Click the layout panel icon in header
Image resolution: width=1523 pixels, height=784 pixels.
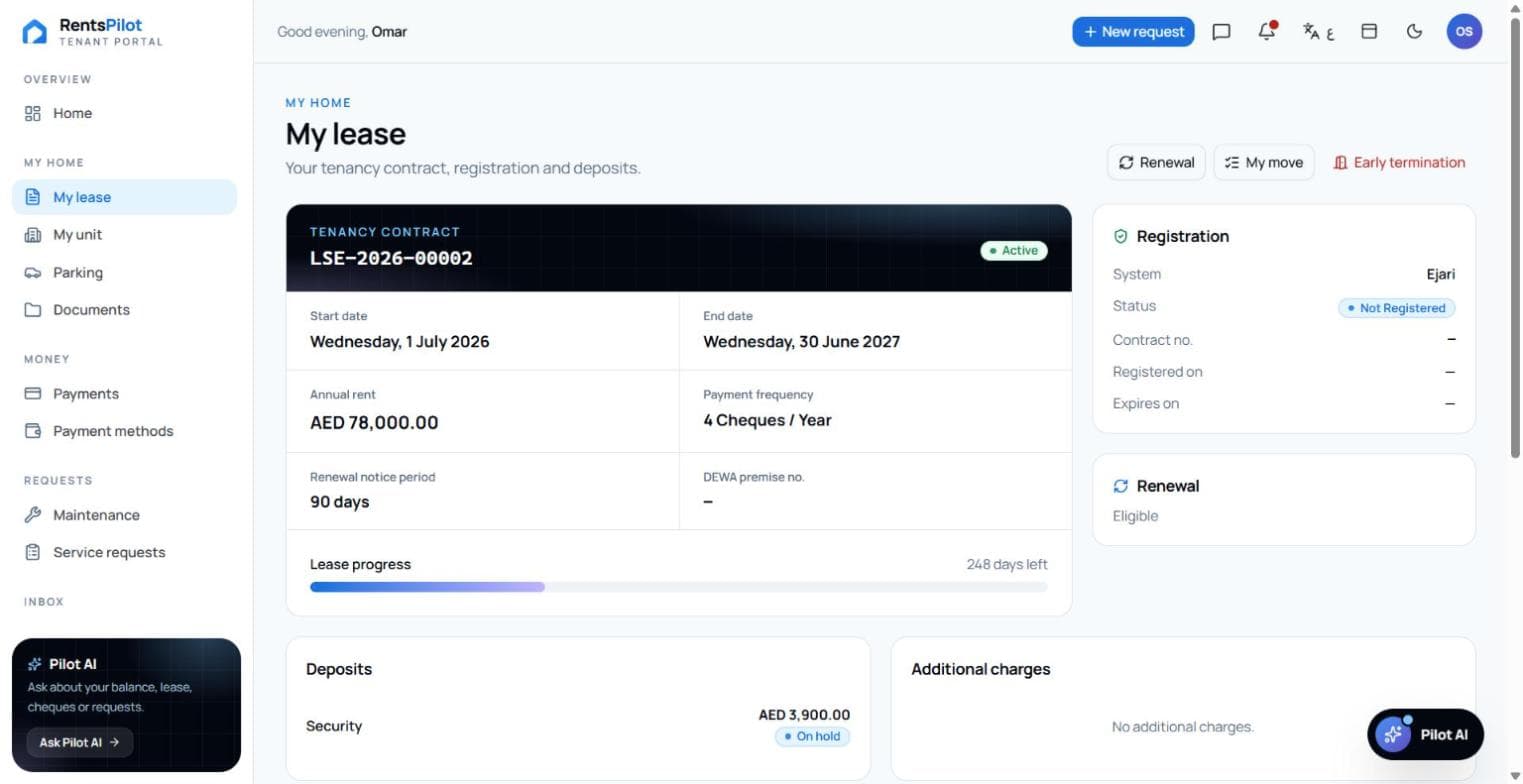click(x=1369, y=31)
